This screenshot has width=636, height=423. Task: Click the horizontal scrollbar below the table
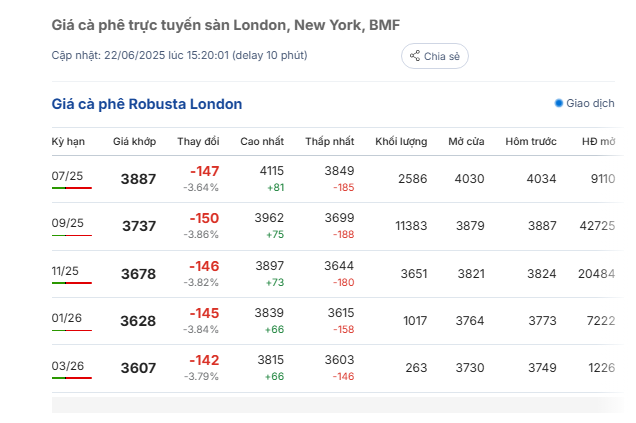coord(337,405)
